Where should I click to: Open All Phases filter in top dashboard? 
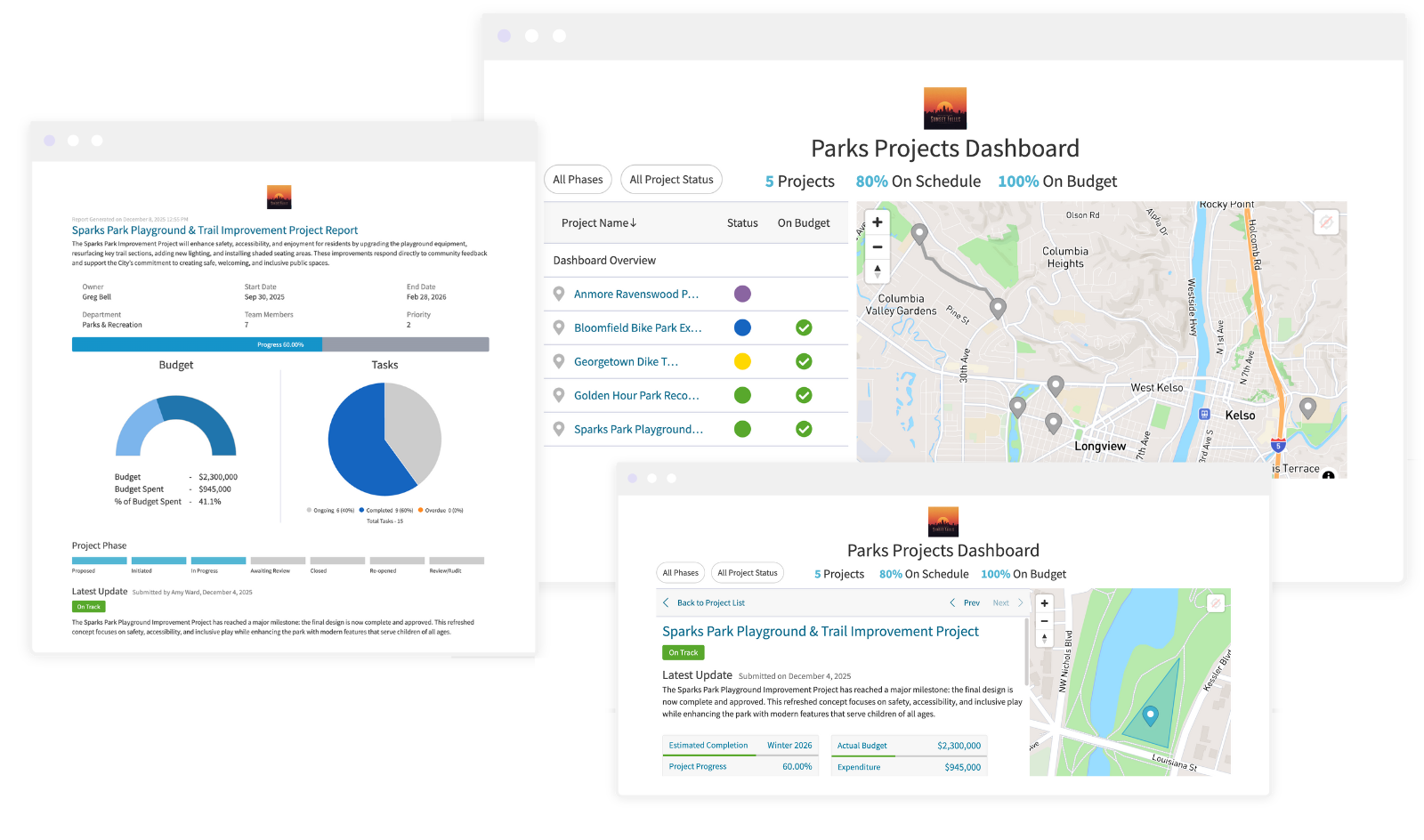578,180
